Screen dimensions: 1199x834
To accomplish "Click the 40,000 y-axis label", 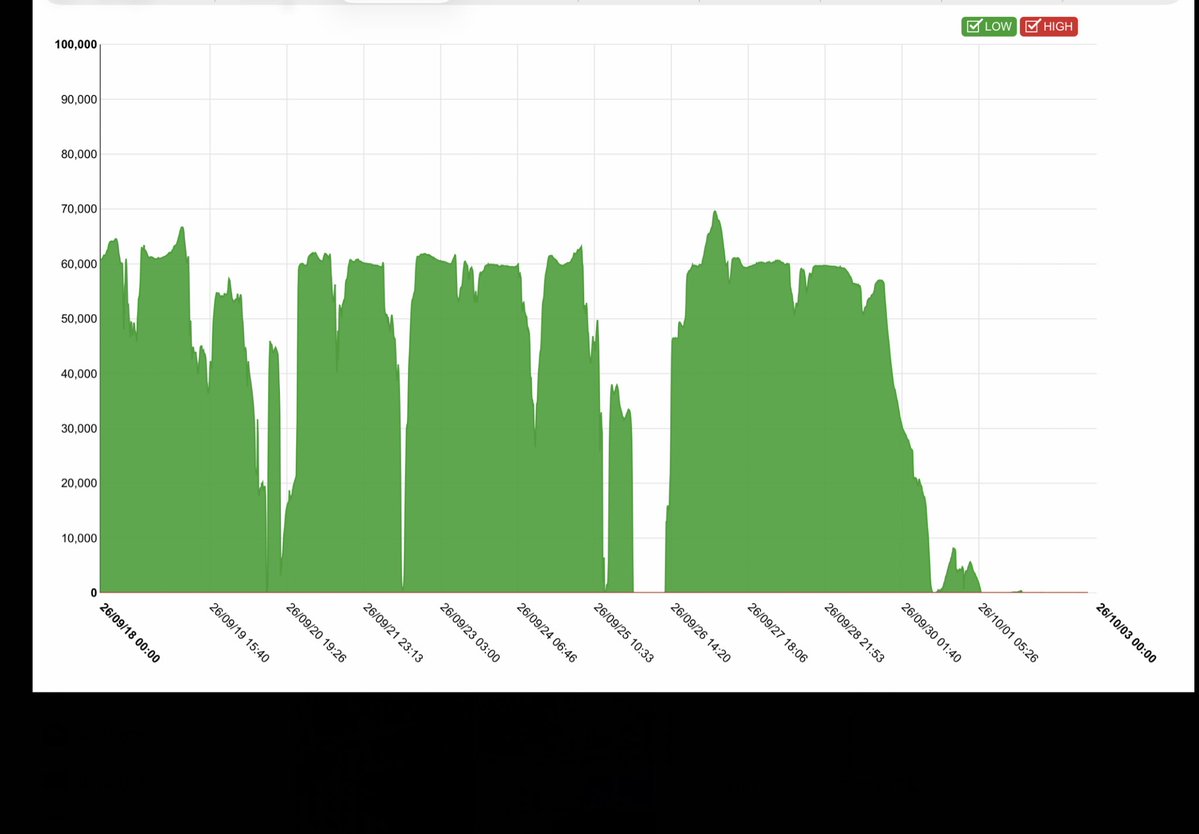I will coord(79,374).
